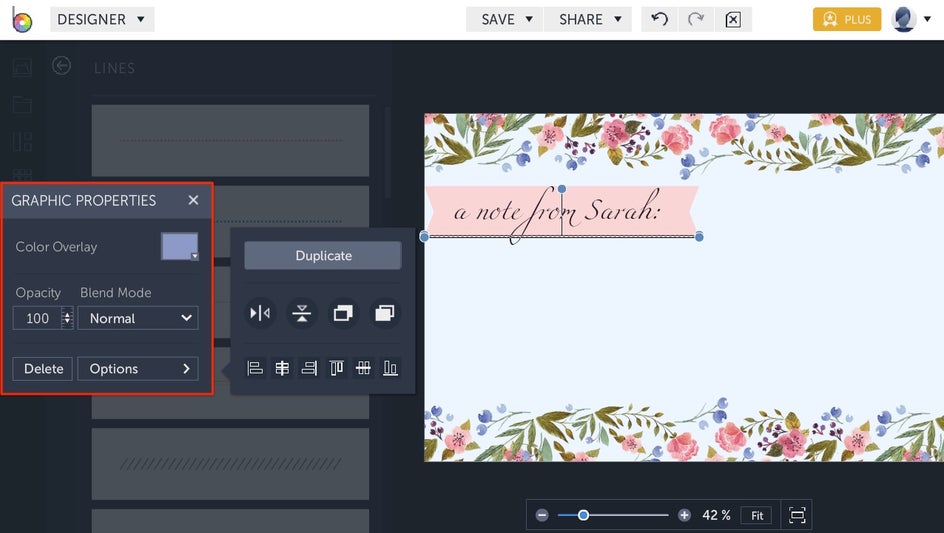944x533 pixels.
Task: Select the thin dotted line thumbnail
Action: coord(230,140)
